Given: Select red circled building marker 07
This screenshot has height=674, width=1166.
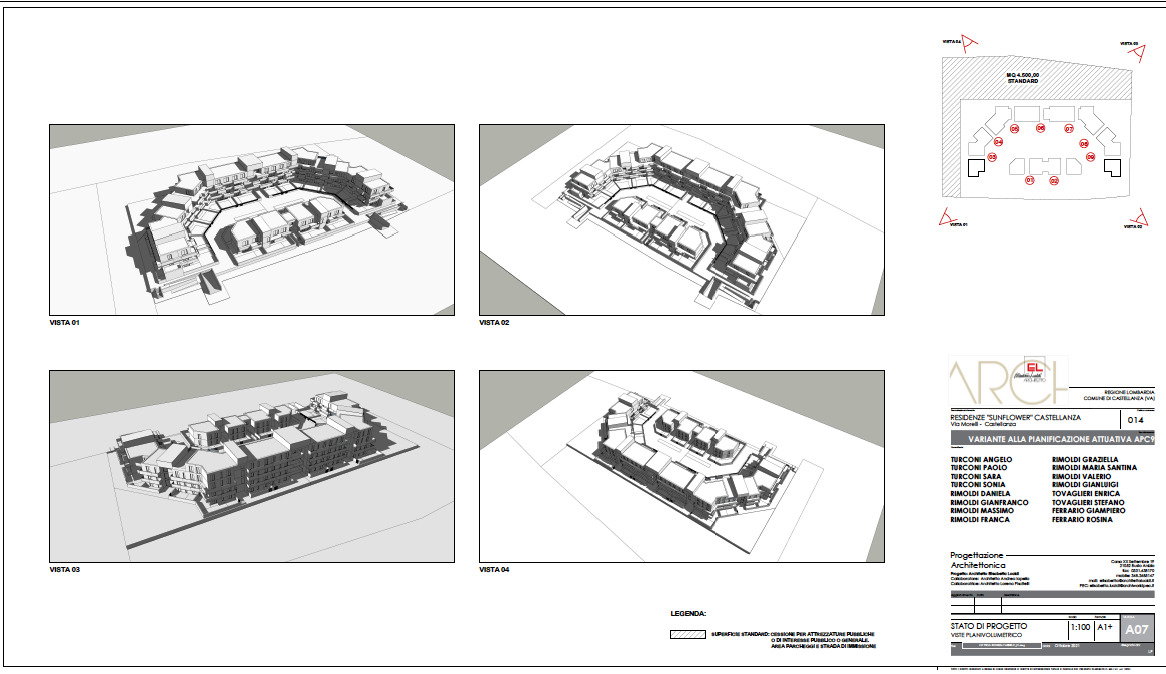Looking at the screenshot, I should pyautogui.click(x=1068, y=130).
